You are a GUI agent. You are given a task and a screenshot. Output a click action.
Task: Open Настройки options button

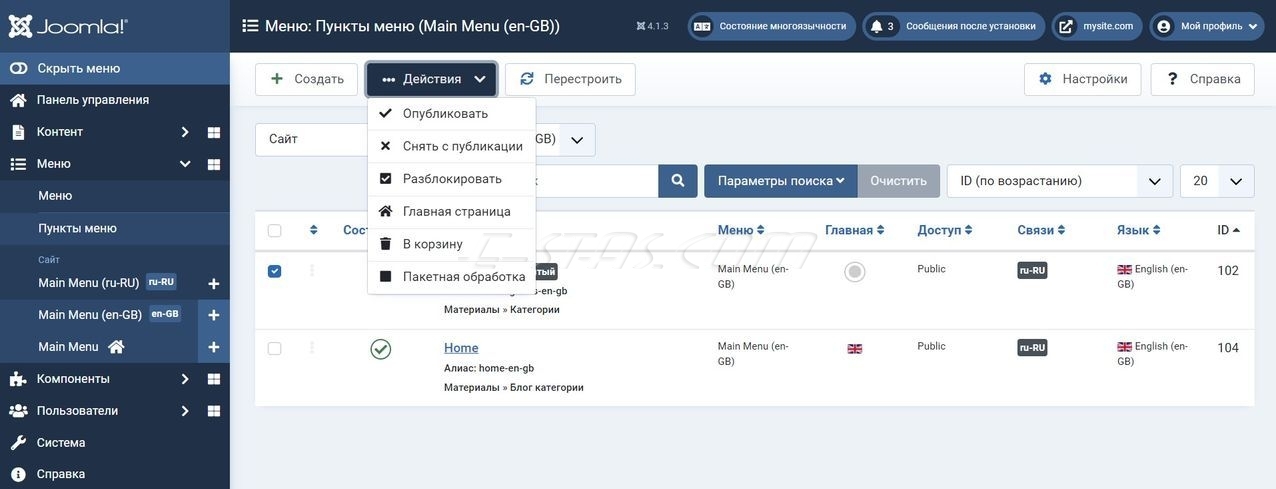click(x=1082, y=79)
